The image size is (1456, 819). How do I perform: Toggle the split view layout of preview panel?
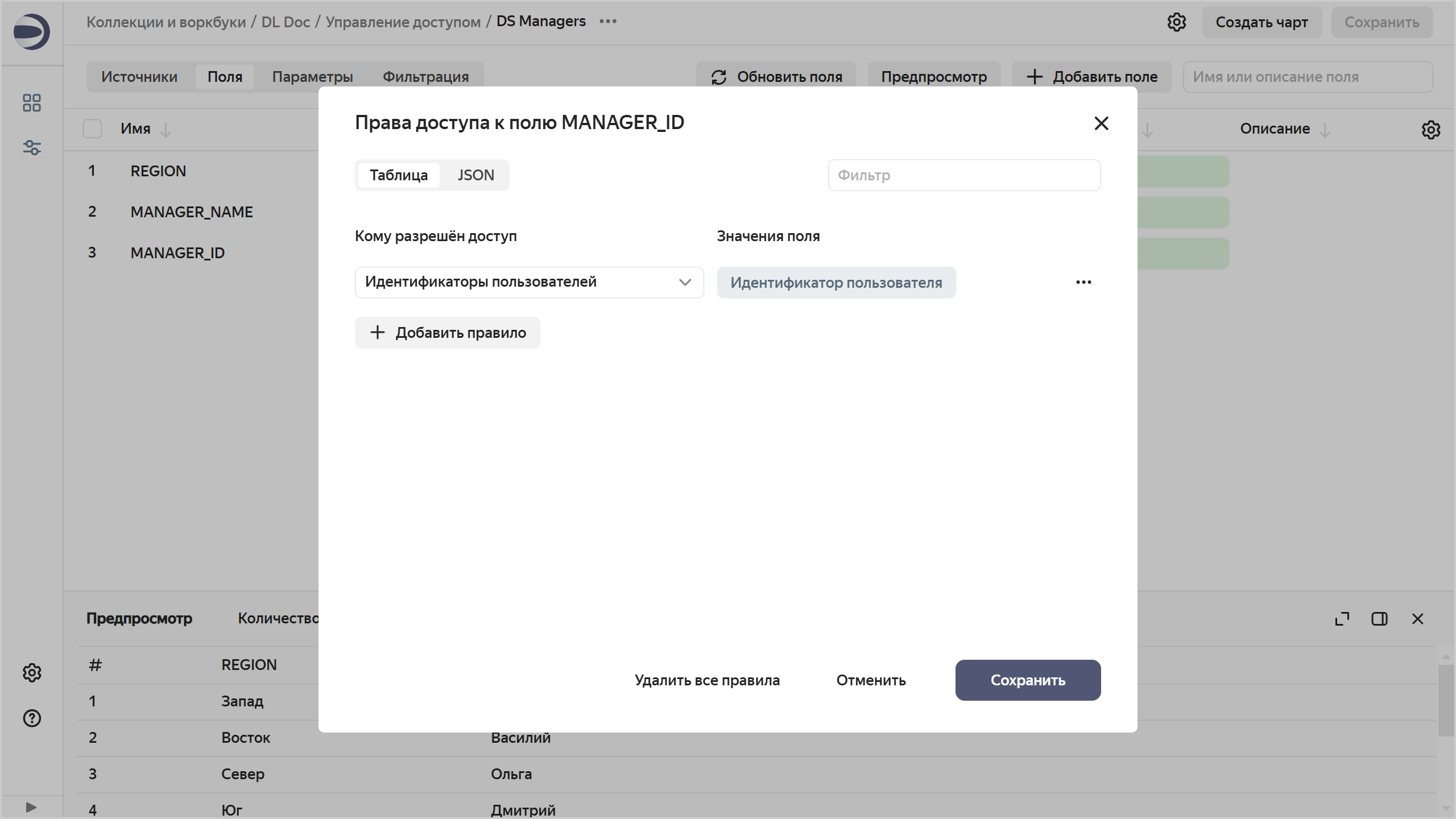[1380, 619]
